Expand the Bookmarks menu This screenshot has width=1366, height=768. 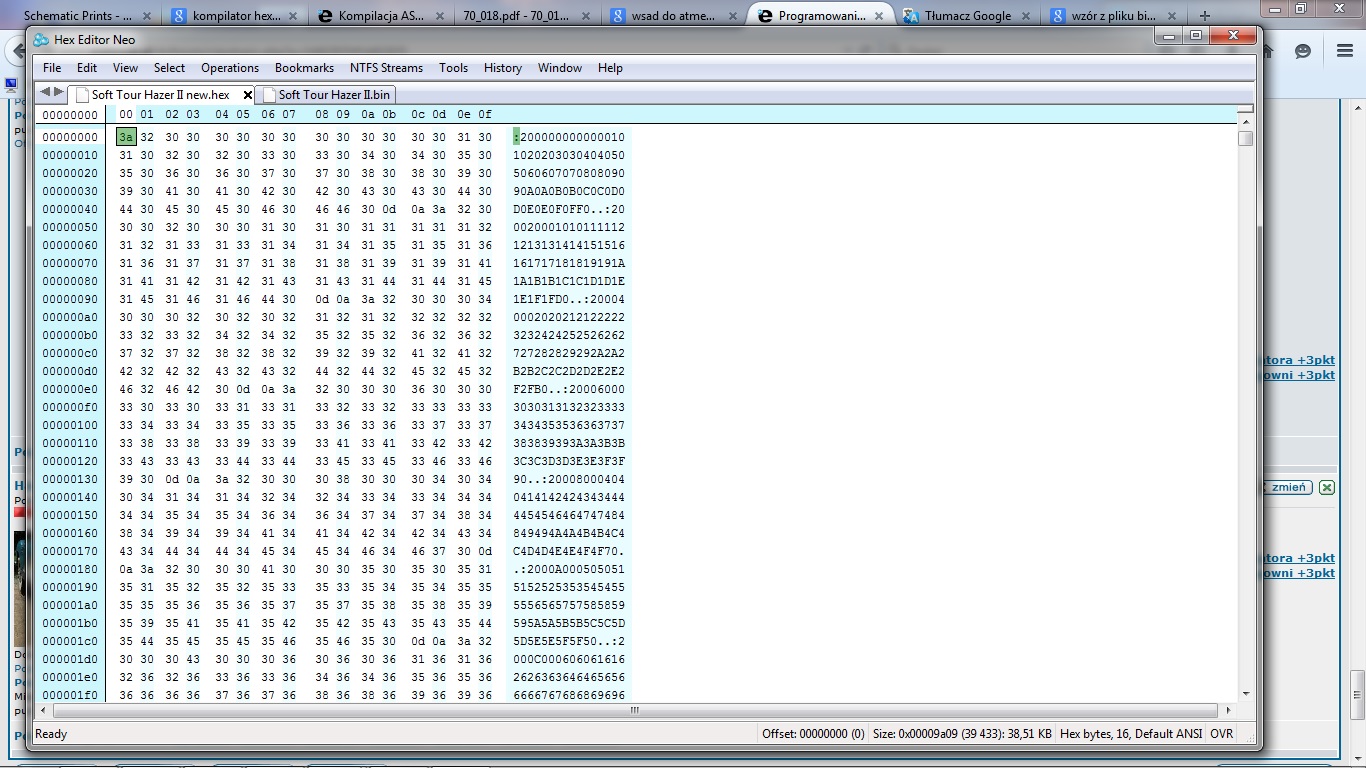[304, 68]
